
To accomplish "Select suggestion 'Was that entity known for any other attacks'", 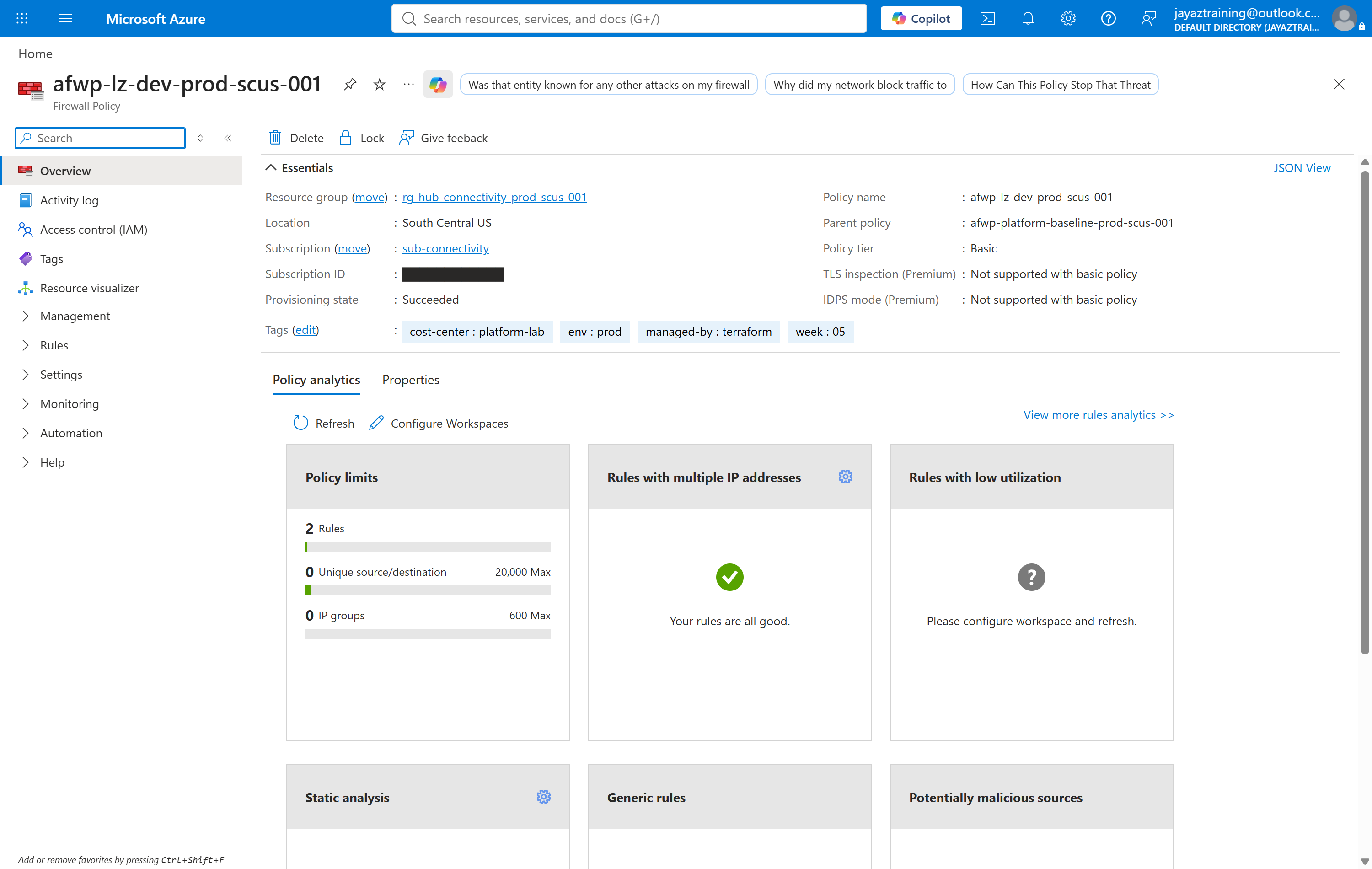I will point(609,84).
